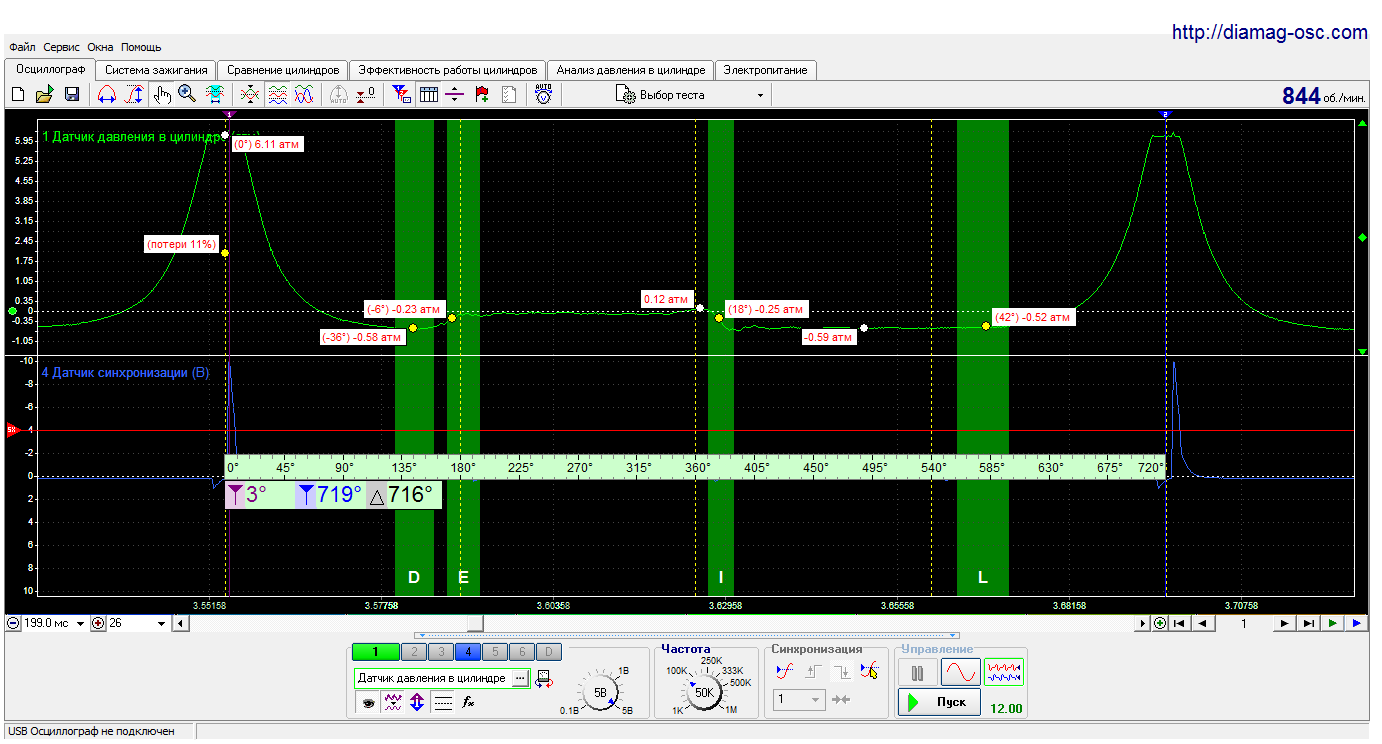Viewport: 1382px width, 744px height.
Task: Select the horizontal measurement arc tool
Action: click(x=107, y=94)
